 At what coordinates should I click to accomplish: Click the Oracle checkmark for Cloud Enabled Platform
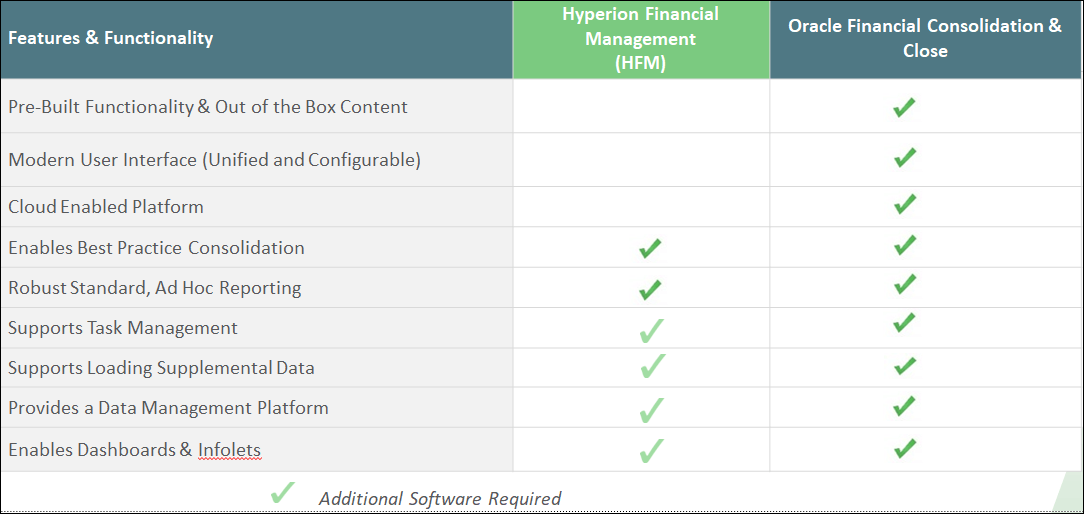904,203
